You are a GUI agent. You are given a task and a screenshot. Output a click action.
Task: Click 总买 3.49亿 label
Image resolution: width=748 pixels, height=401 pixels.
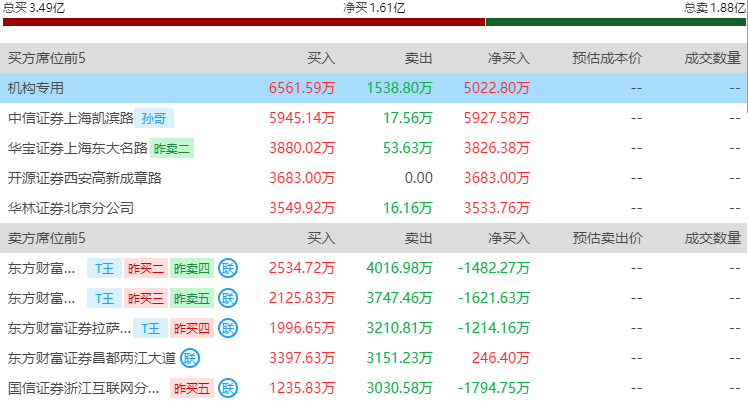pyautogui.click(x=34, y=8)
